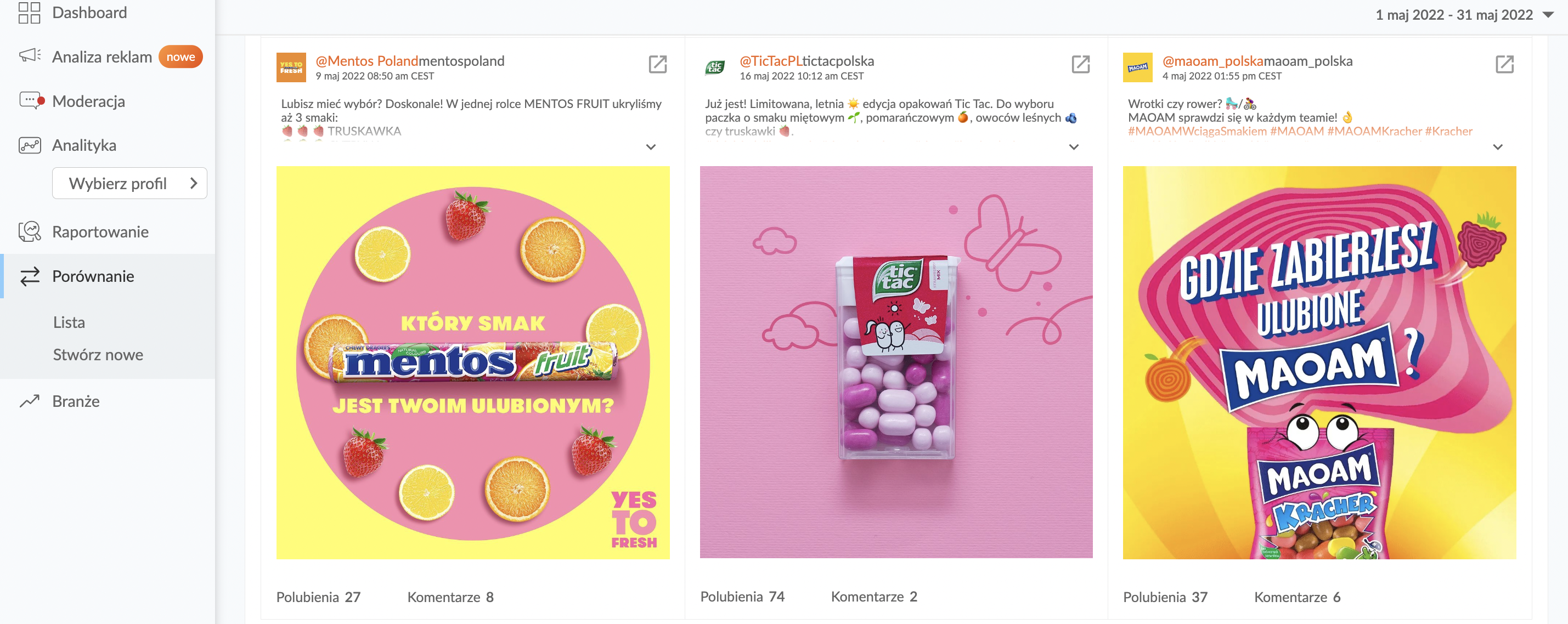Select Lista under Porównanie

[x=69, y=322]
